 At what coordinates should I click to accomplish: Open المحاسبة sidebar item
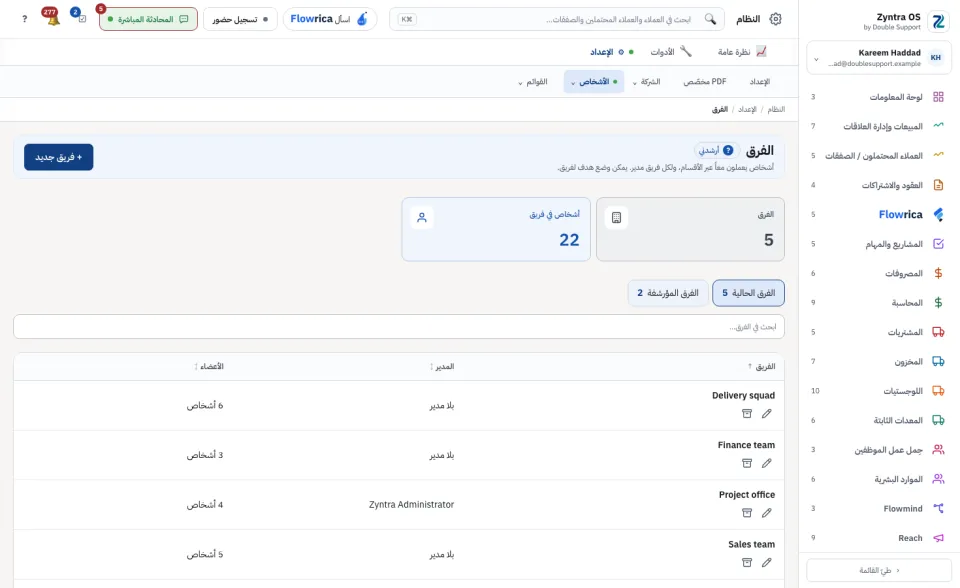pyautogui.click(x=877, y=303)
